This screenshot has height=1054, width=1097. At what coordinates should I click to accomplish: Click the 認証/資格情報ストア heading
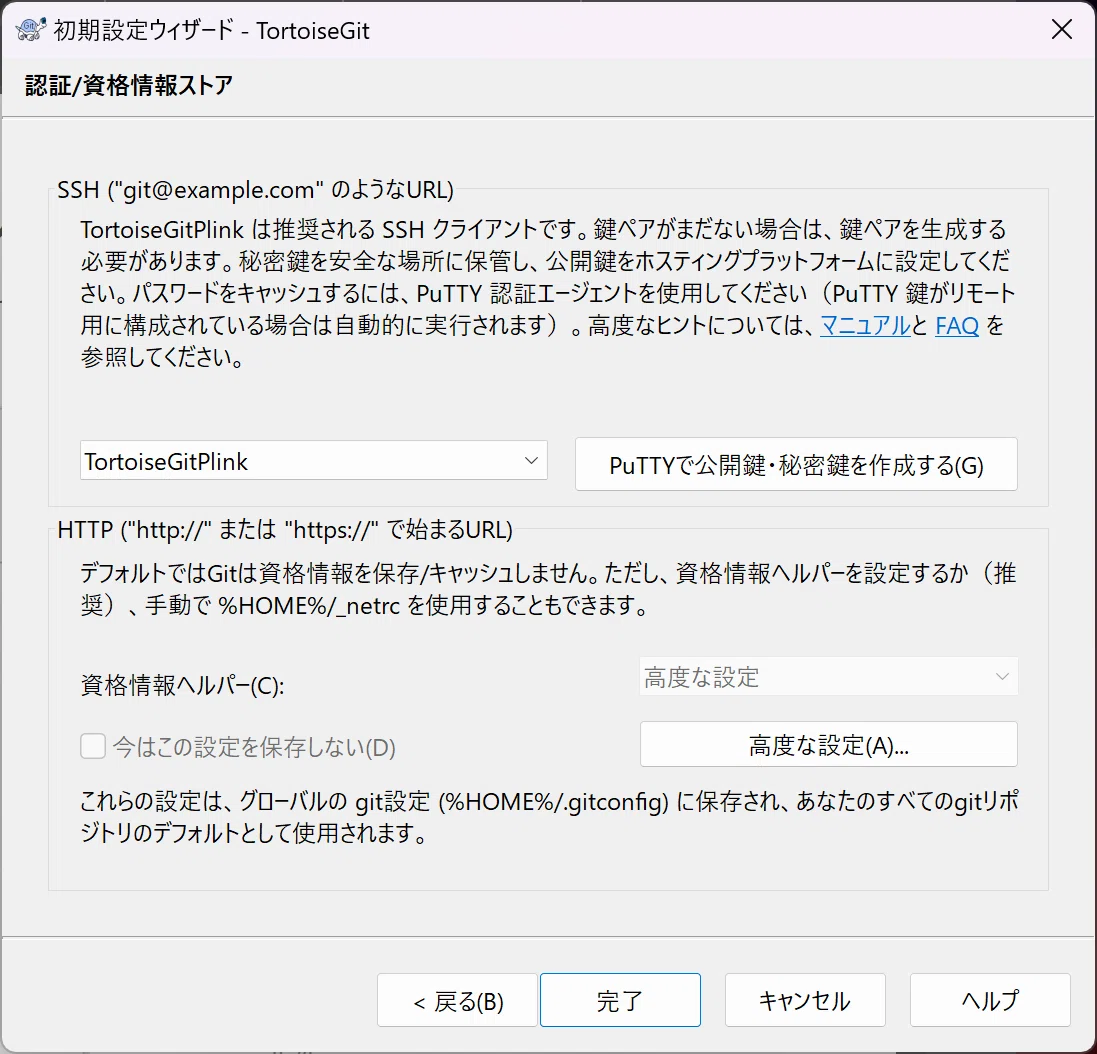pos(129,85)
